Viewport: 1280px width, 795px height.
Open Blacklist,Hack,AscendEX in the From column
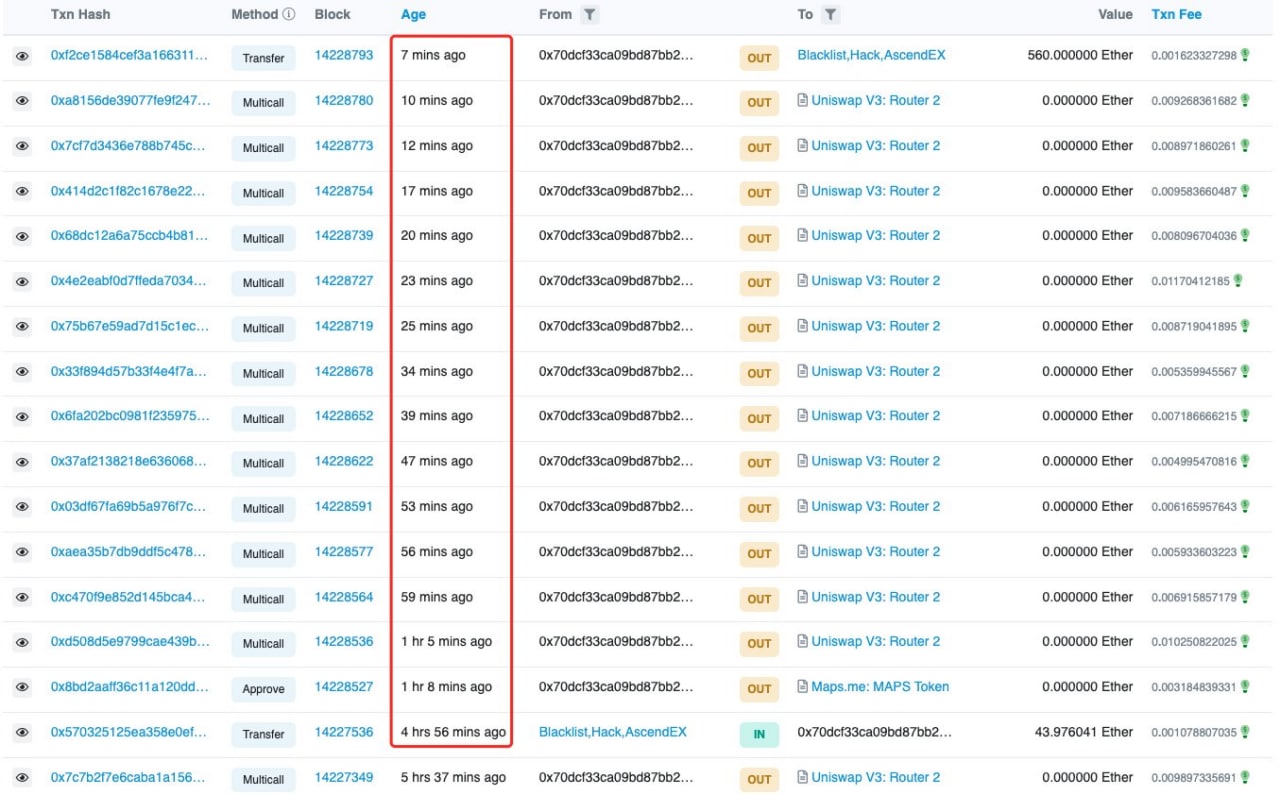point(613,732)
